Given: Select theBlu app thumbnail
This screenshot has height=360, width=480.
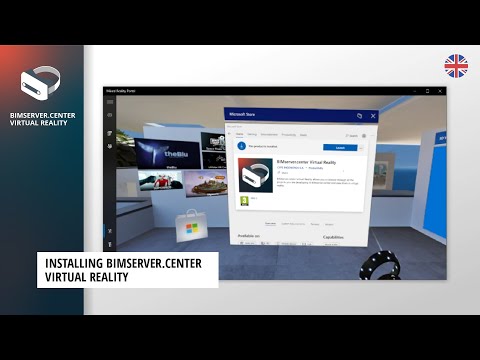Looking at the screenshot, I should [x=168, y=153].
